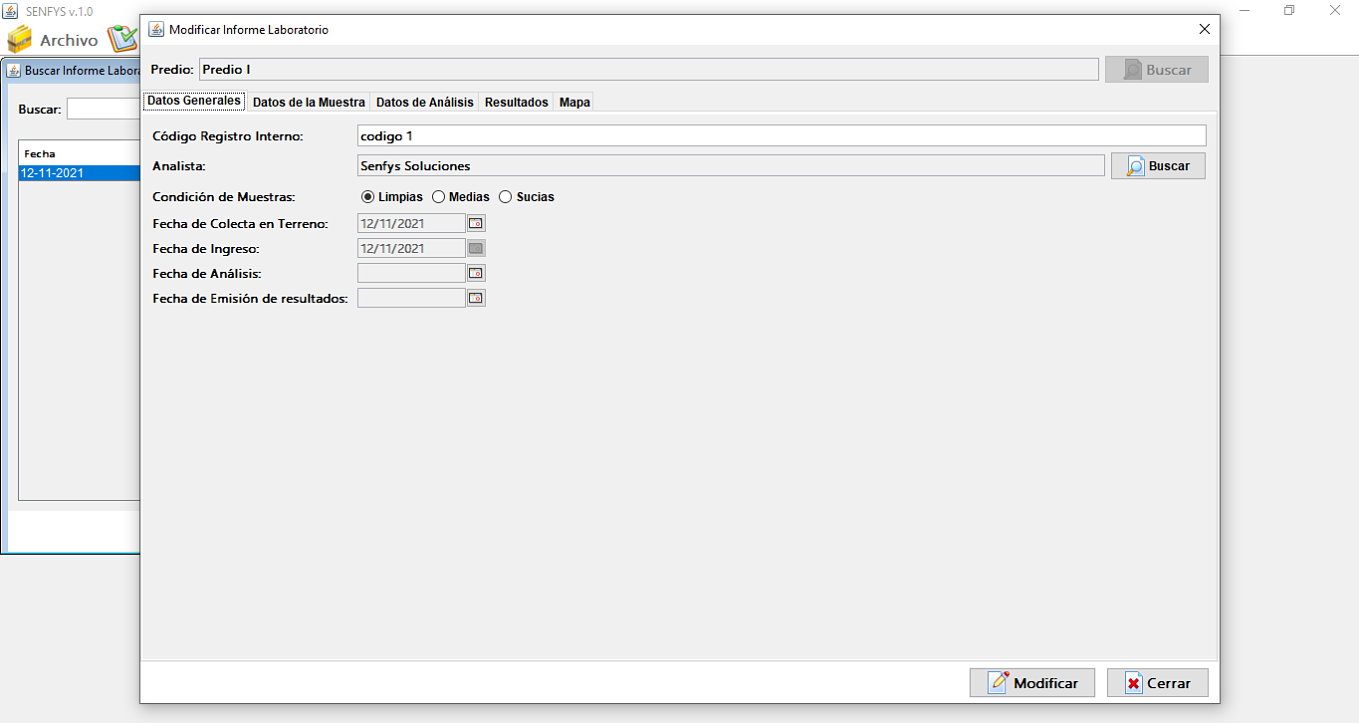Click Buscar button next to Analista
The image size is (1359, 723).
click(x=1157, y=166)
